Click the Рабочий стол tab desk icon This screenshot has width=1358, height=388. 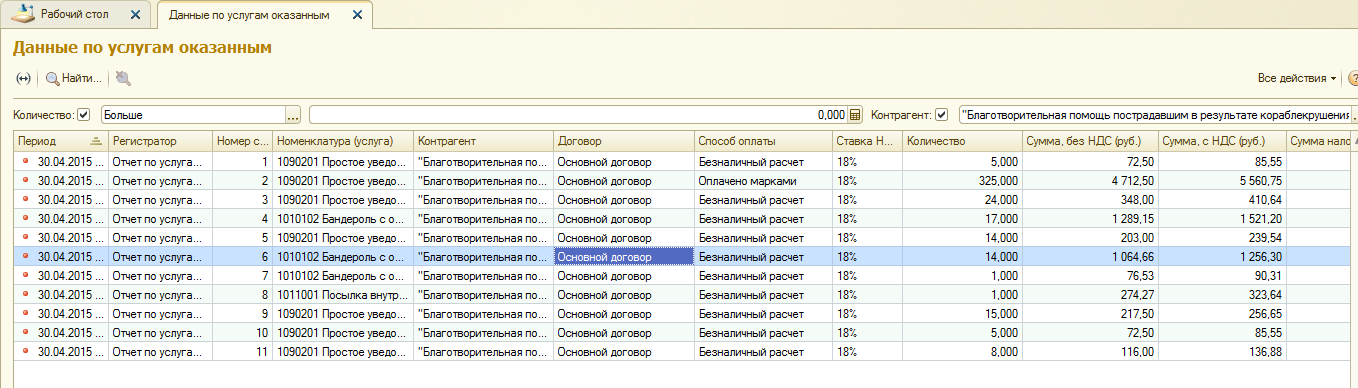[21, 14]
